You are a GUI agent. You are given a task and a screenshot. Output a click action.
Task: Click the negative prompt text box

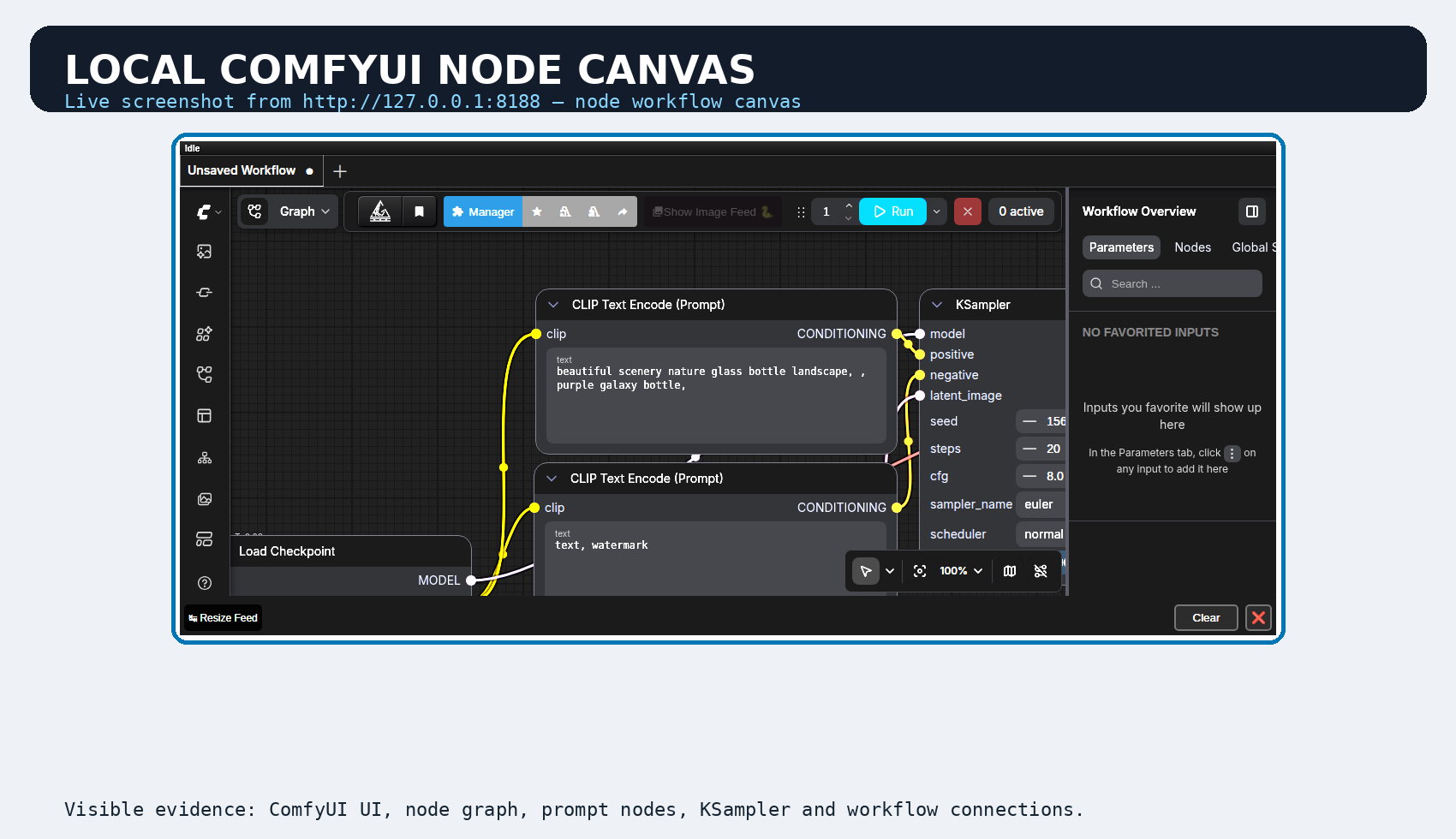(714, 558)
